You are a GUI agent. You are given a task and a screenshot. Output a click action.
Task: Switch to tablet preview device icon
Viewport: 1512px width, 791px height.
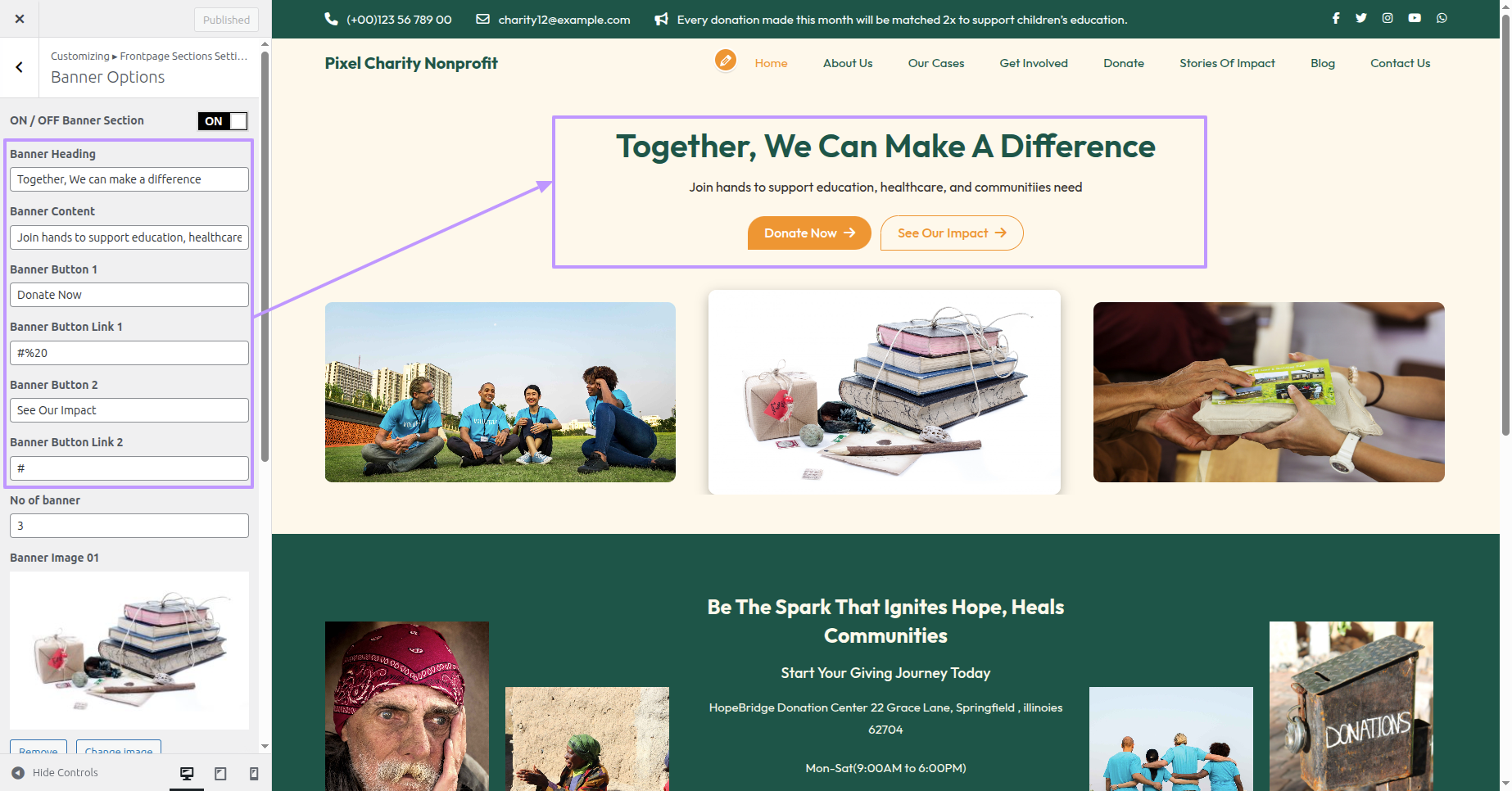220,773
